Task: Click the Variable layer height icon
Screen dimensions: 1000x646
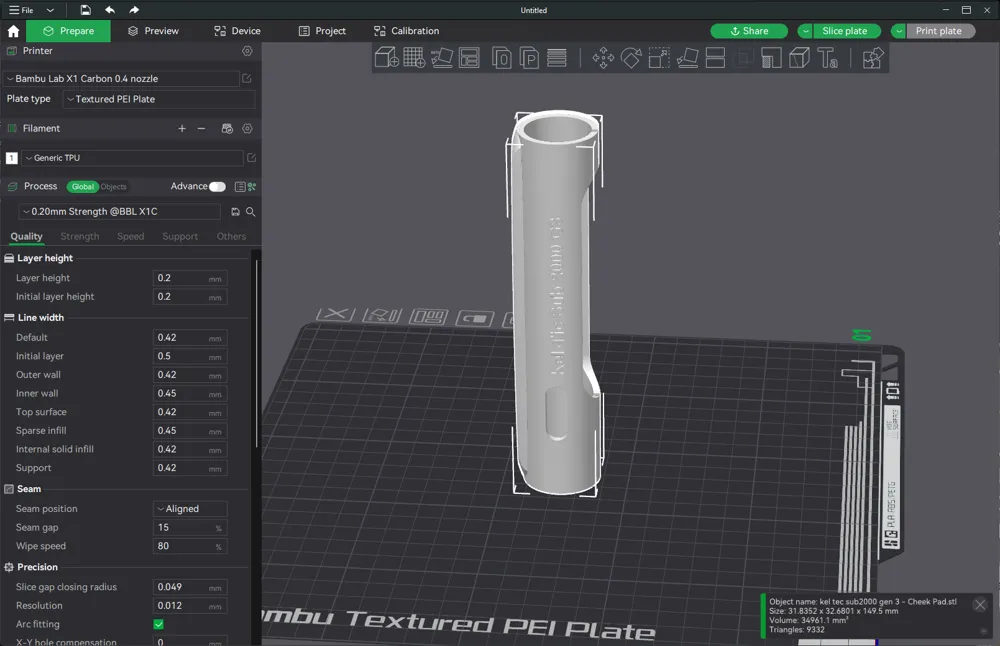Action: pyautogui.click(x=557, y=57)
